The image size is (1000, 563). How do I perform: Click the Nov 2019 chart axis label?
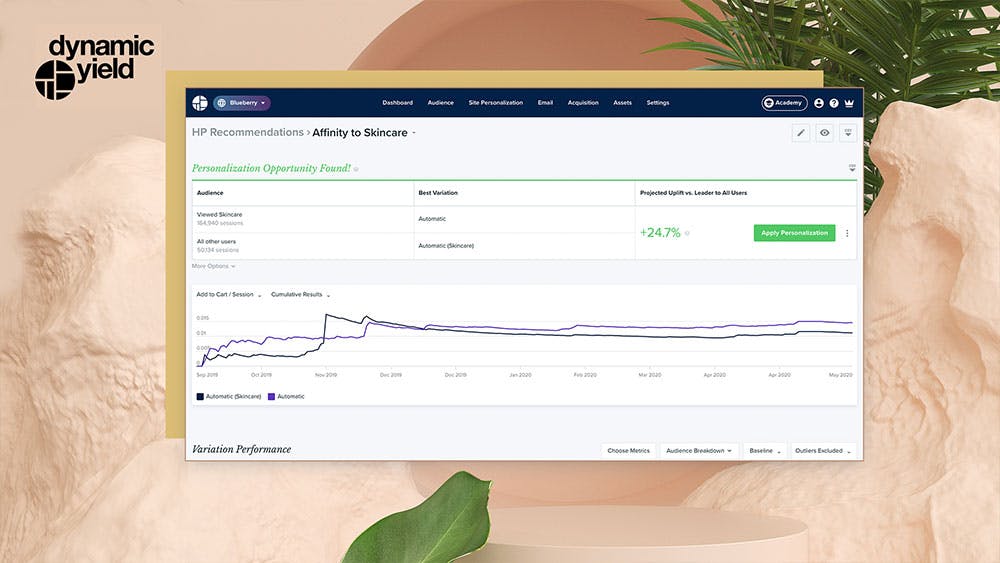pos(326,375)
